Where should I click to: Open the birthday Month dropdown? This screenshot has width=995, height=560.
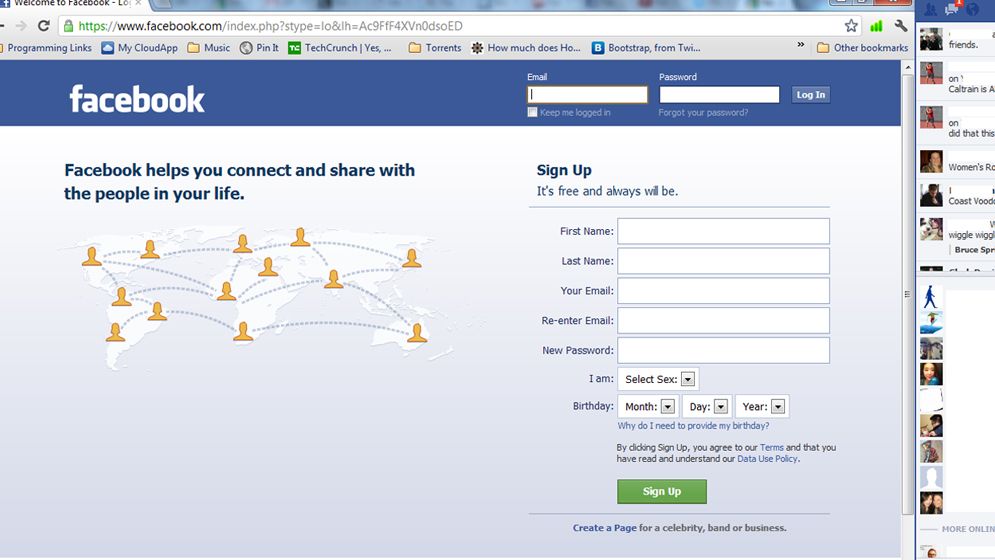click(x=648, y=406)
